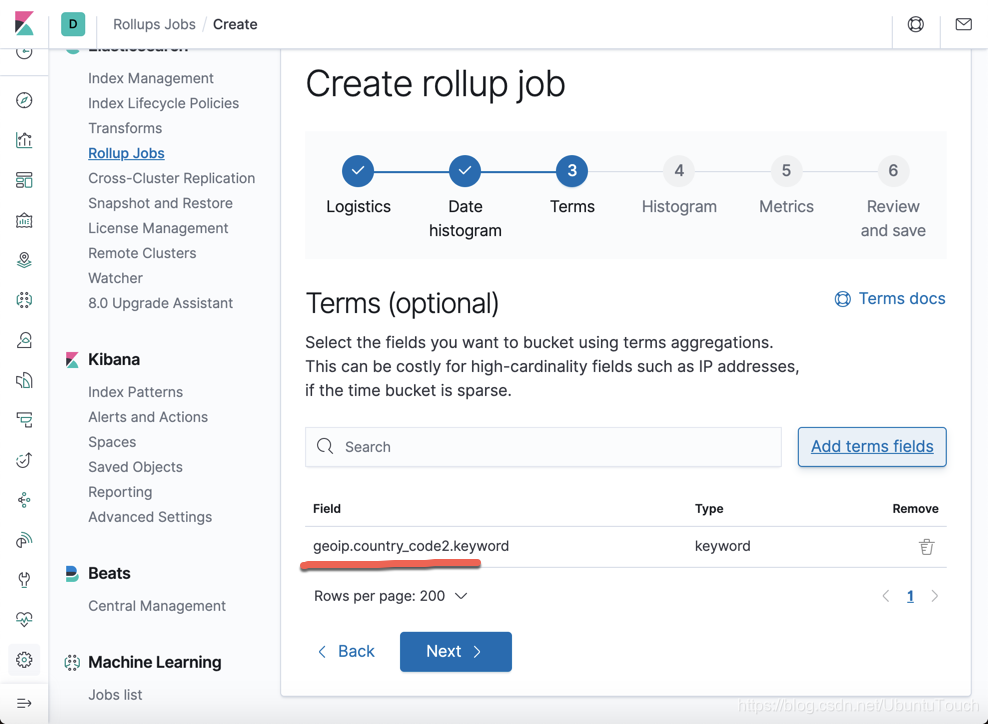This screenshot has width=988, height=724.
Task: Go to next page arrow
Action: click(x=934, y=596)
